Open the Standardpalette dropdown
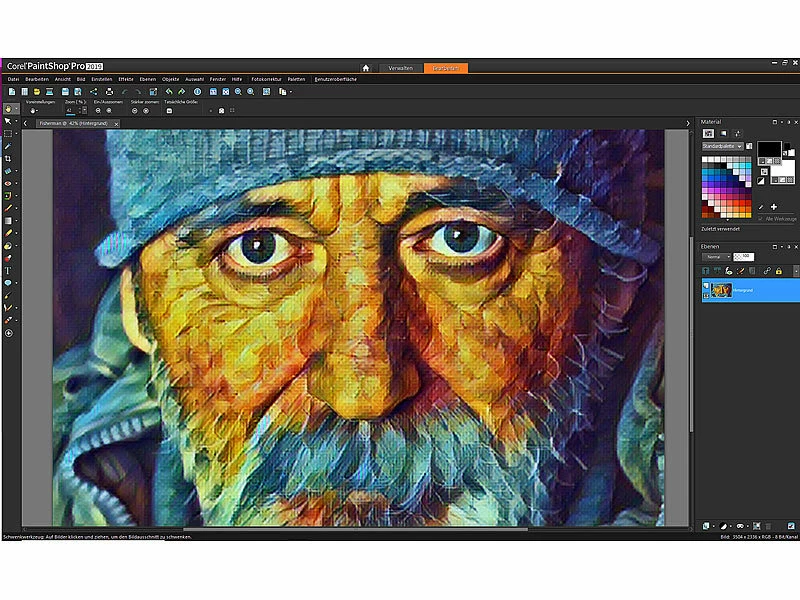The height and width of the screenshot is (600, 800). 722,147
